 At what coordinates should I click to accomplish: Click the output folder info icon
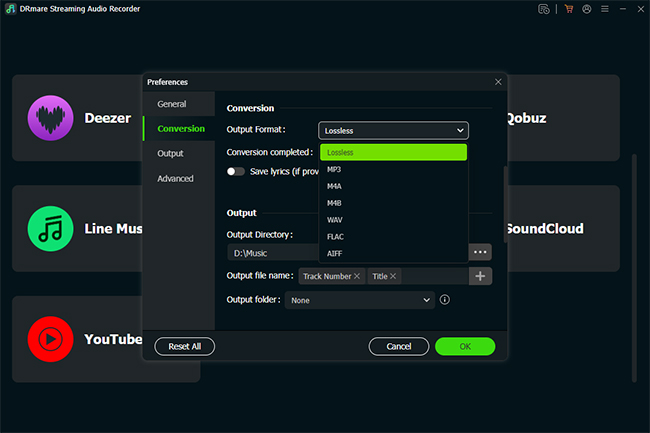click(444, 300)
